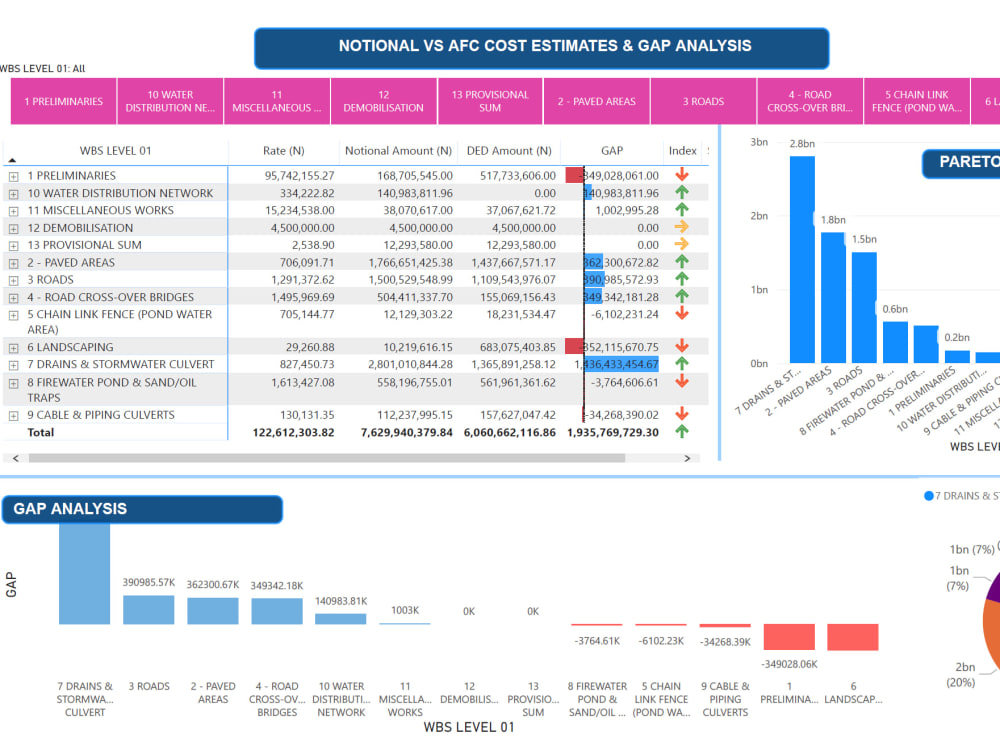Click the Total GAP value 1,935,769,729.30
1000x750 pixels.
pos(613,432)
